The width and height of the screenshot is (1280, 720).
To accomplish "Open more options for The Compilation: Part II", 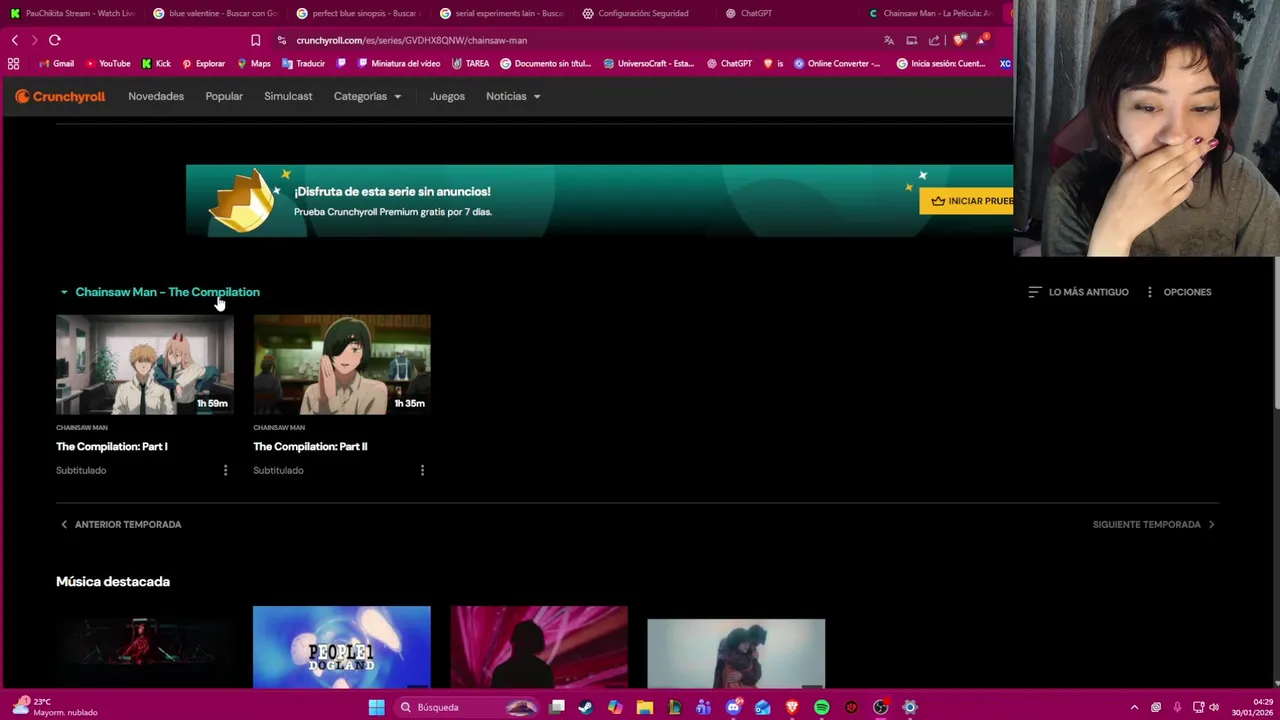I will point(422,470).
